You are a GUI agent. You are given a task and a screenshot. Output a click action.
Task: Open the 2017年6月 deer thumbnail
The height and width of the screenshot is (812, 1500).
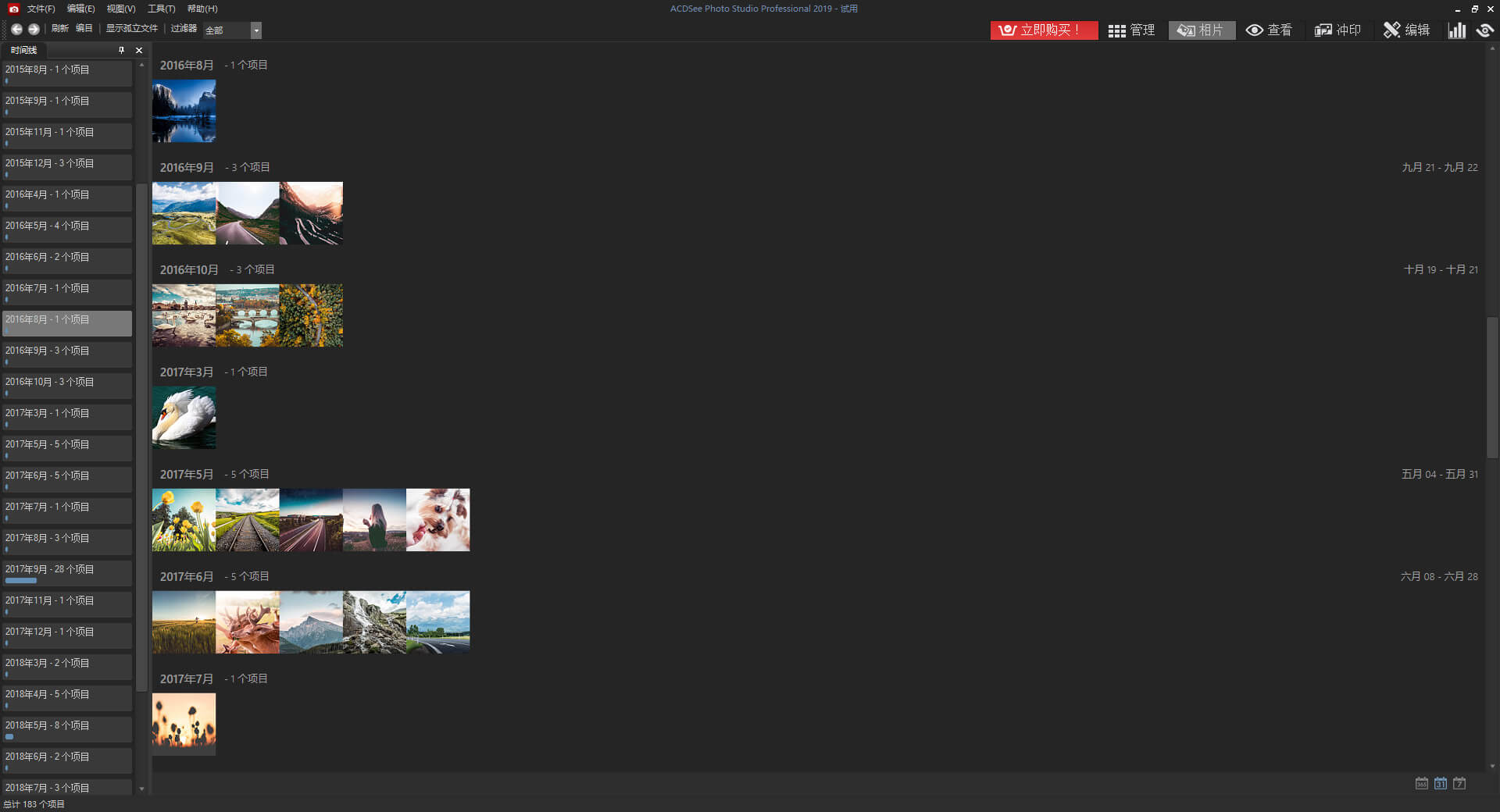(248, 622)
